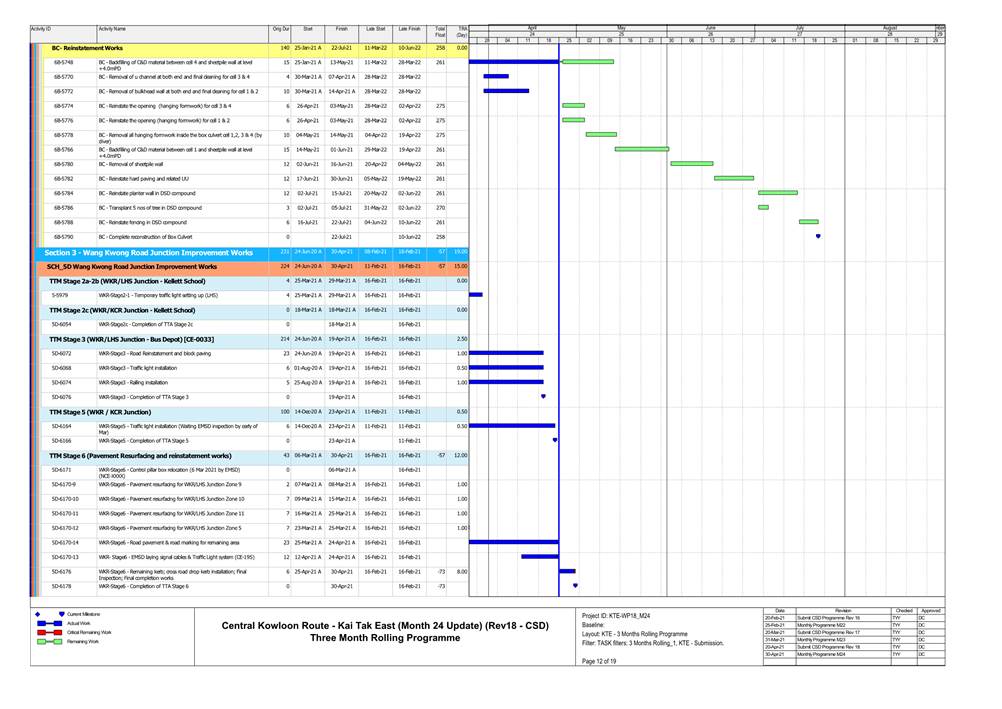Click the August month header in timescale
The height and width of the screenshot is (709, 1002).
click(889, 29)
